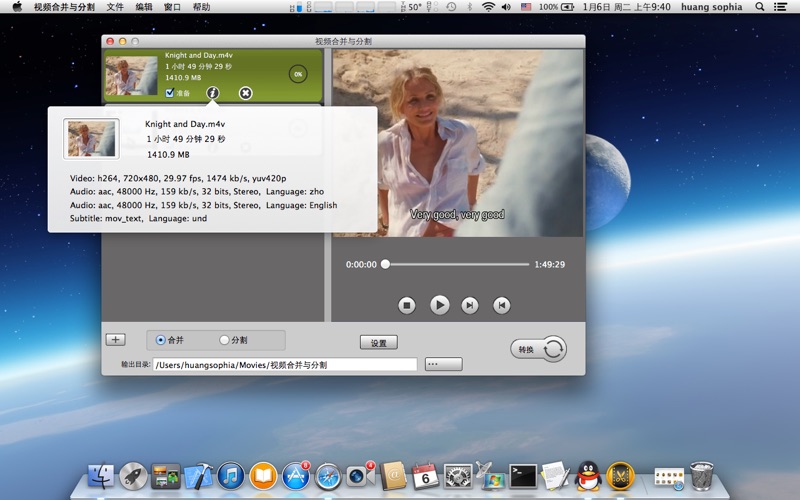Screen dimensions: 800x500
Task: Open the 帮助 menu
Action: [202, 7]
